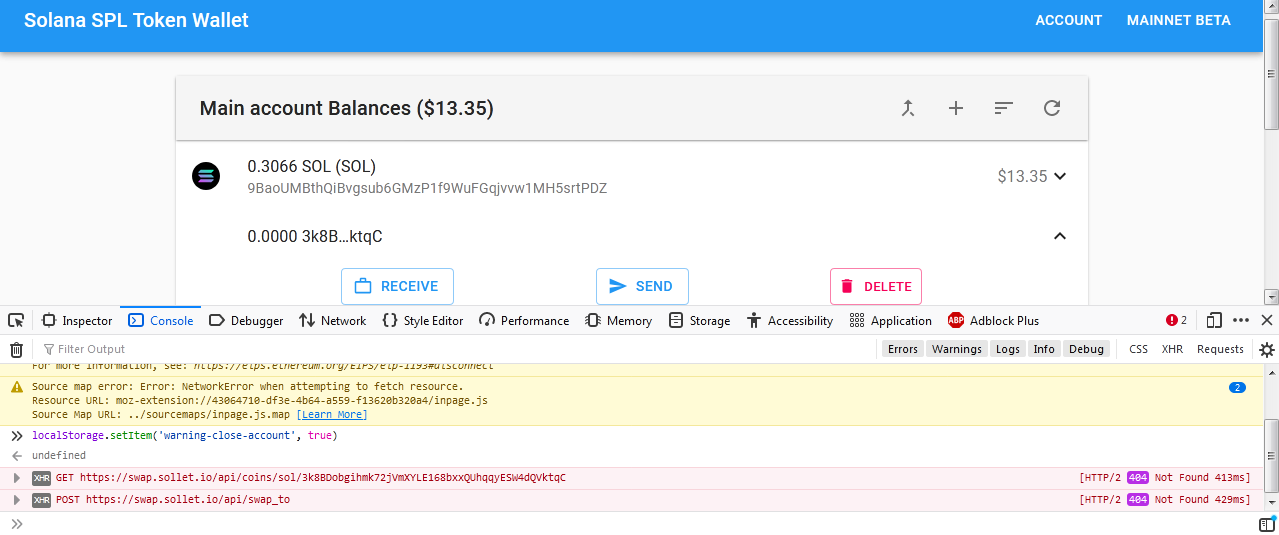Click the Solana SOL token logo
Viewport: 1279px width, 535px height.
206,176
